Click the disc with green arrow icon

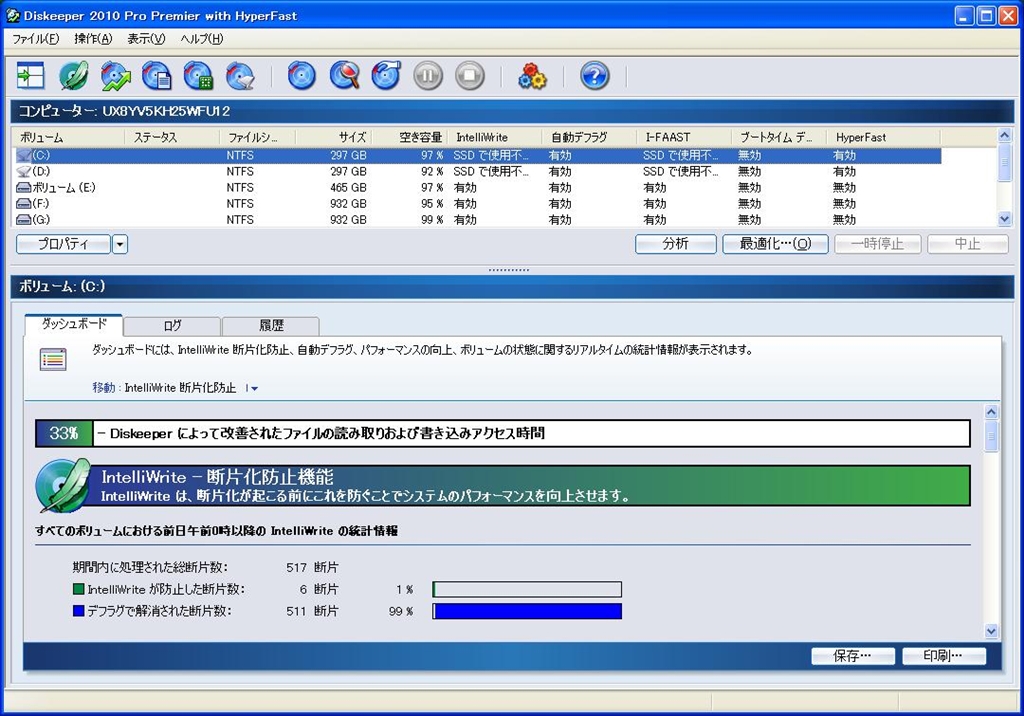point(115,76)
